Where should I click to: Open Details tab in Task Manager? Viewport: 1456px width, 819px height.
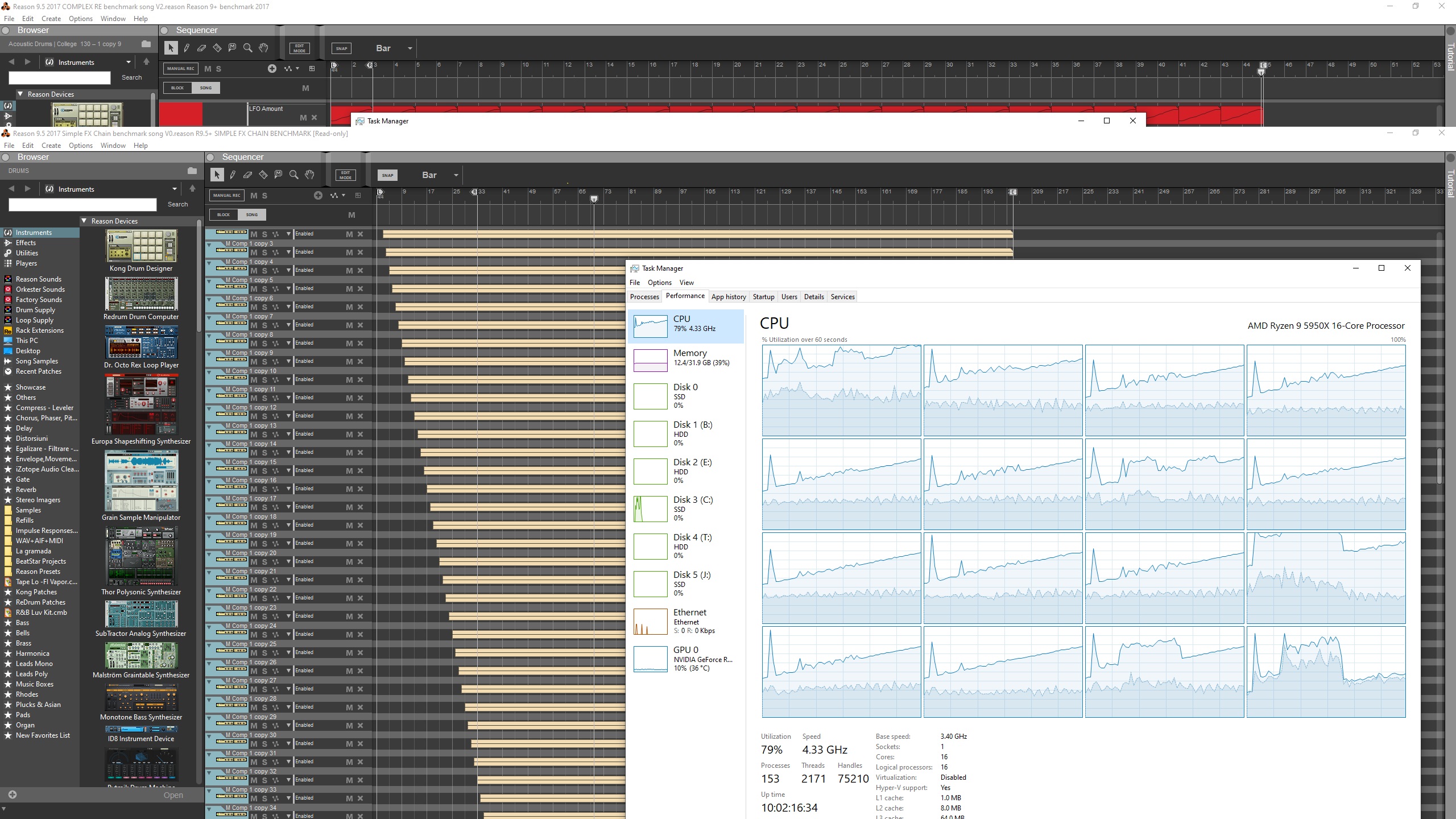[x=814, y=296]
